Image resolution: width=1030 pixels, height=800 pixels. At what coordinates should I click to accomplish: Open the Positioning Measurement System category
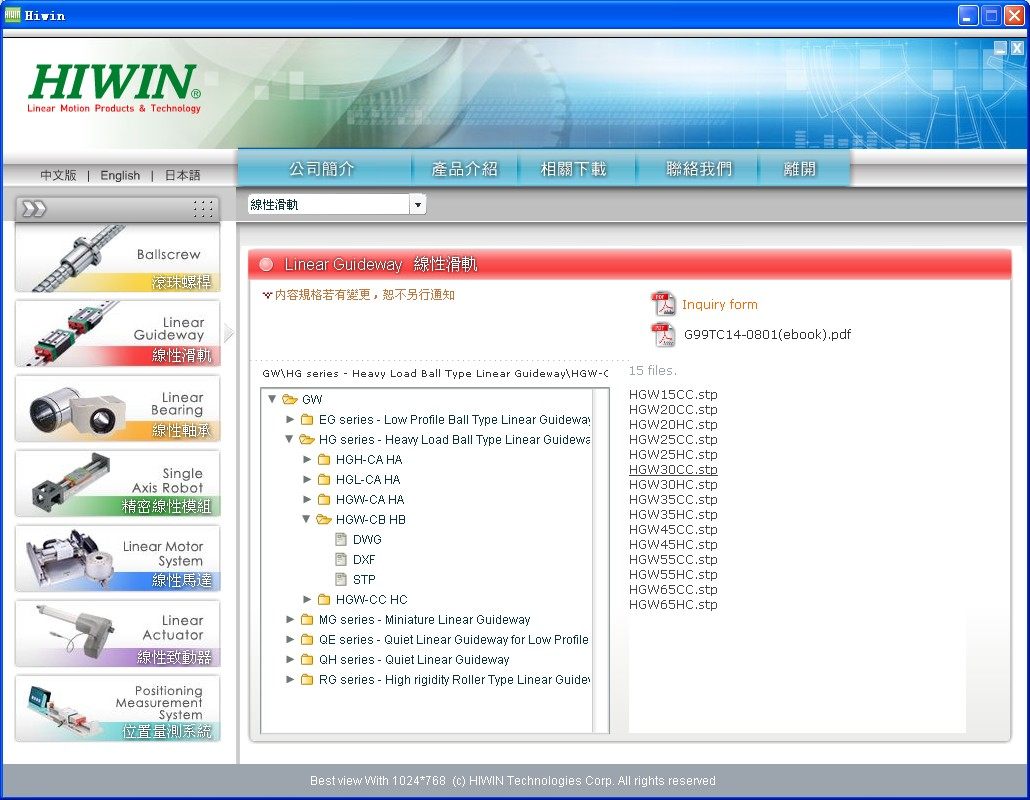click(x=118, y=709)
